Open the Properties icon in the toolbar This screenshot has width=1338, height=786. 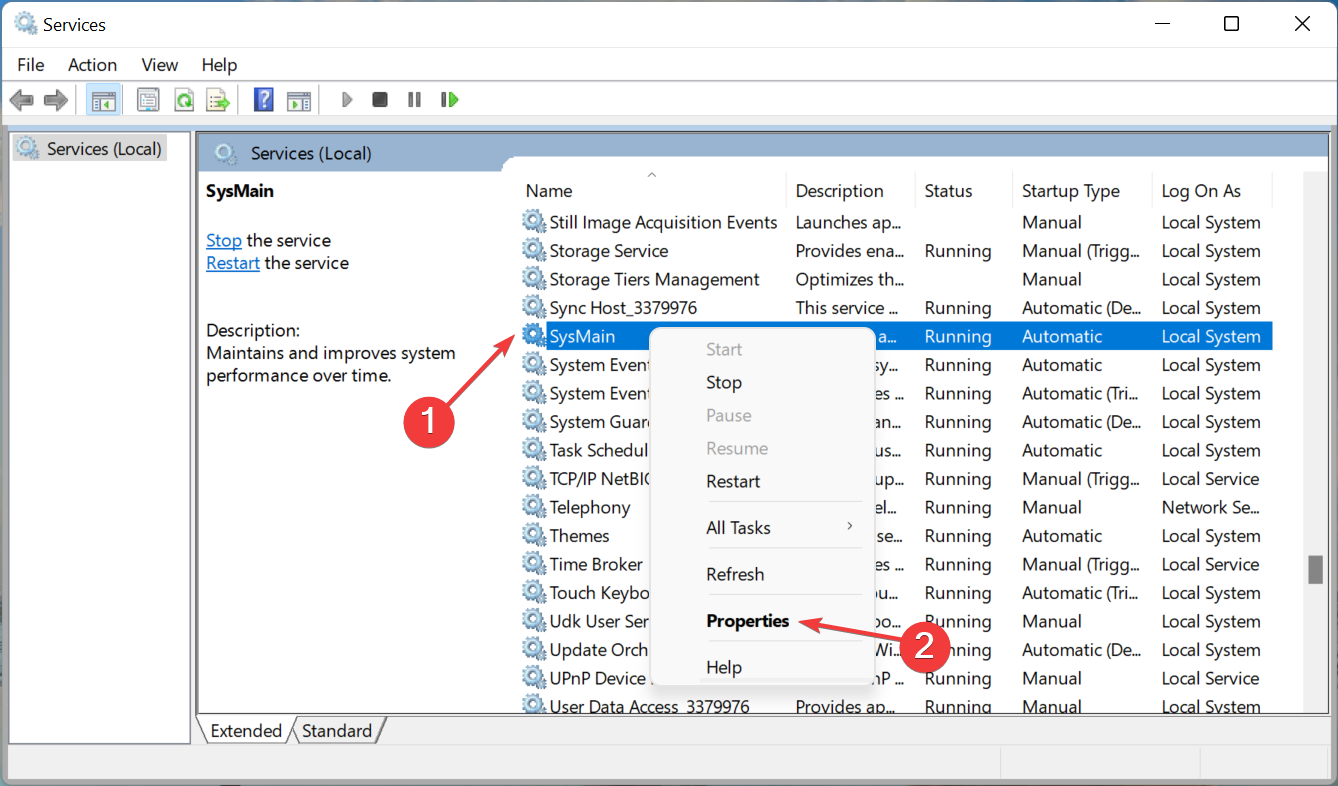pos(148,99)
